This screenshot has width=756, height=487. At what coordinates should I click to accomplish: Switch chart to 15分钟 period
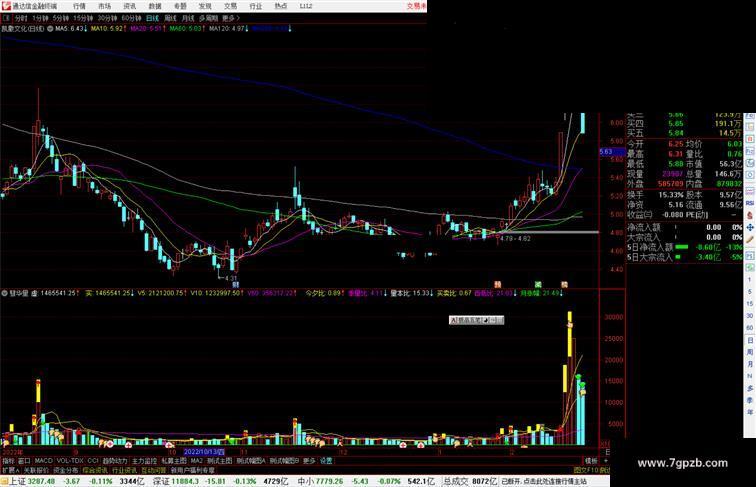point(83,18)
